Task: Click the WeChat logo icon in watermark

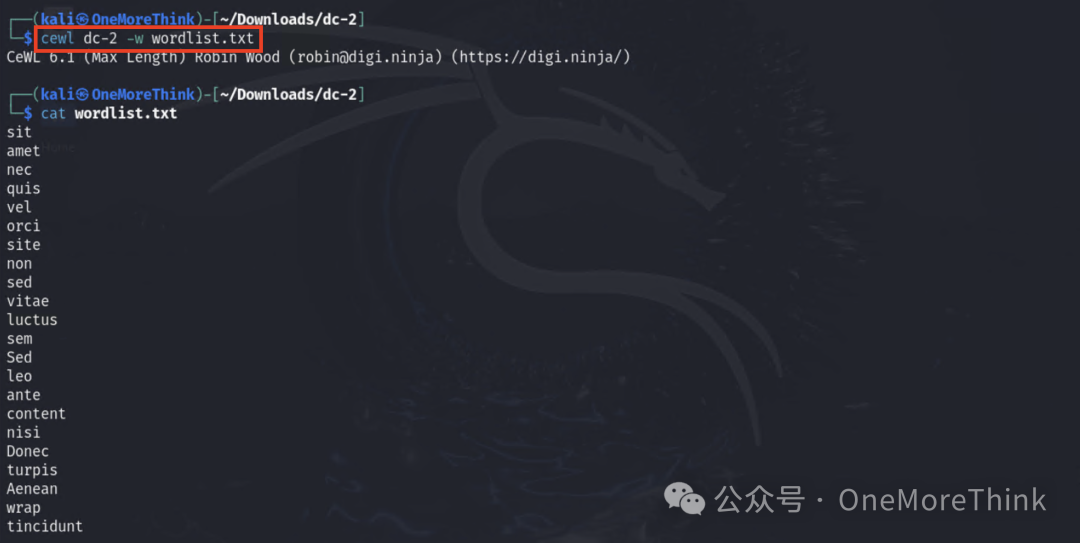Action: coord(684,499)
